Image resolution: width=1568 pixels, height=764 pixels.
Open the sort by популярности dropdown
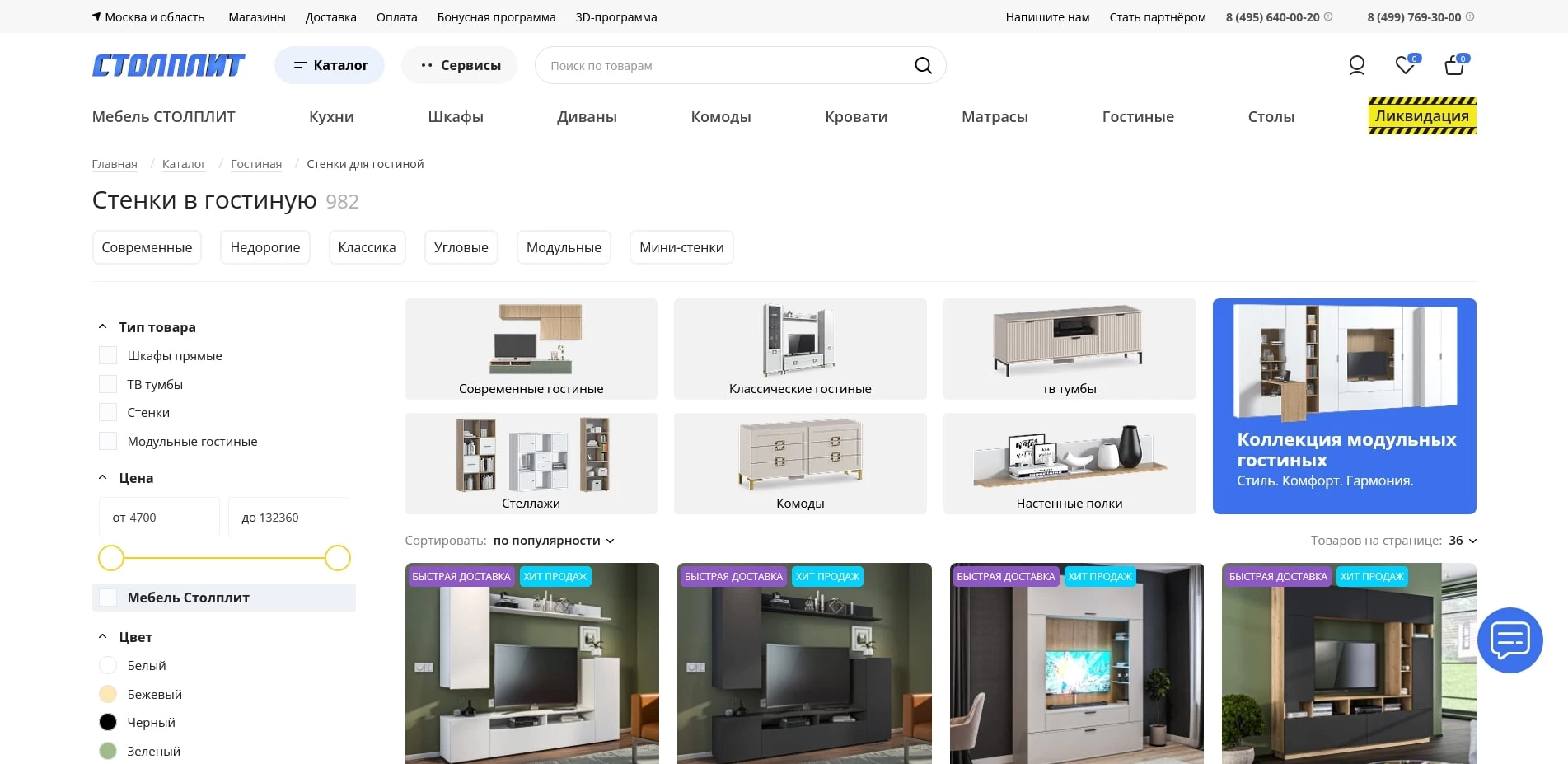coord(554,541)
